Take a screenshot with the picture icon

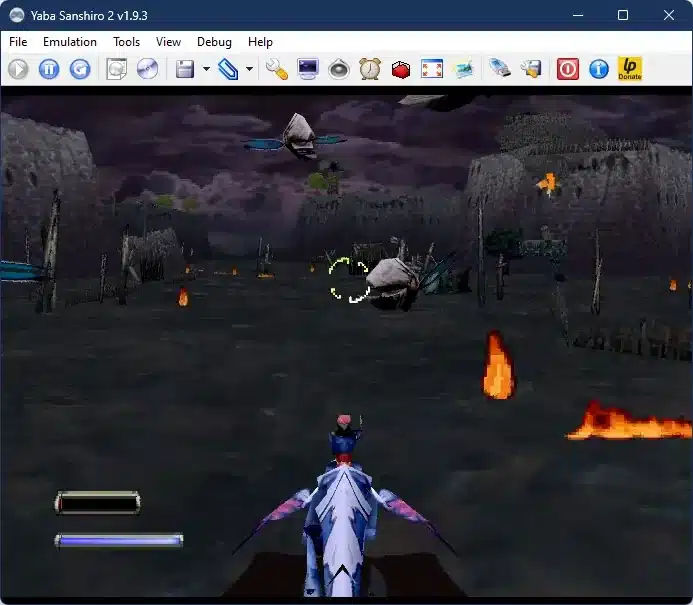pyautogui.click(x=464, y=69)
